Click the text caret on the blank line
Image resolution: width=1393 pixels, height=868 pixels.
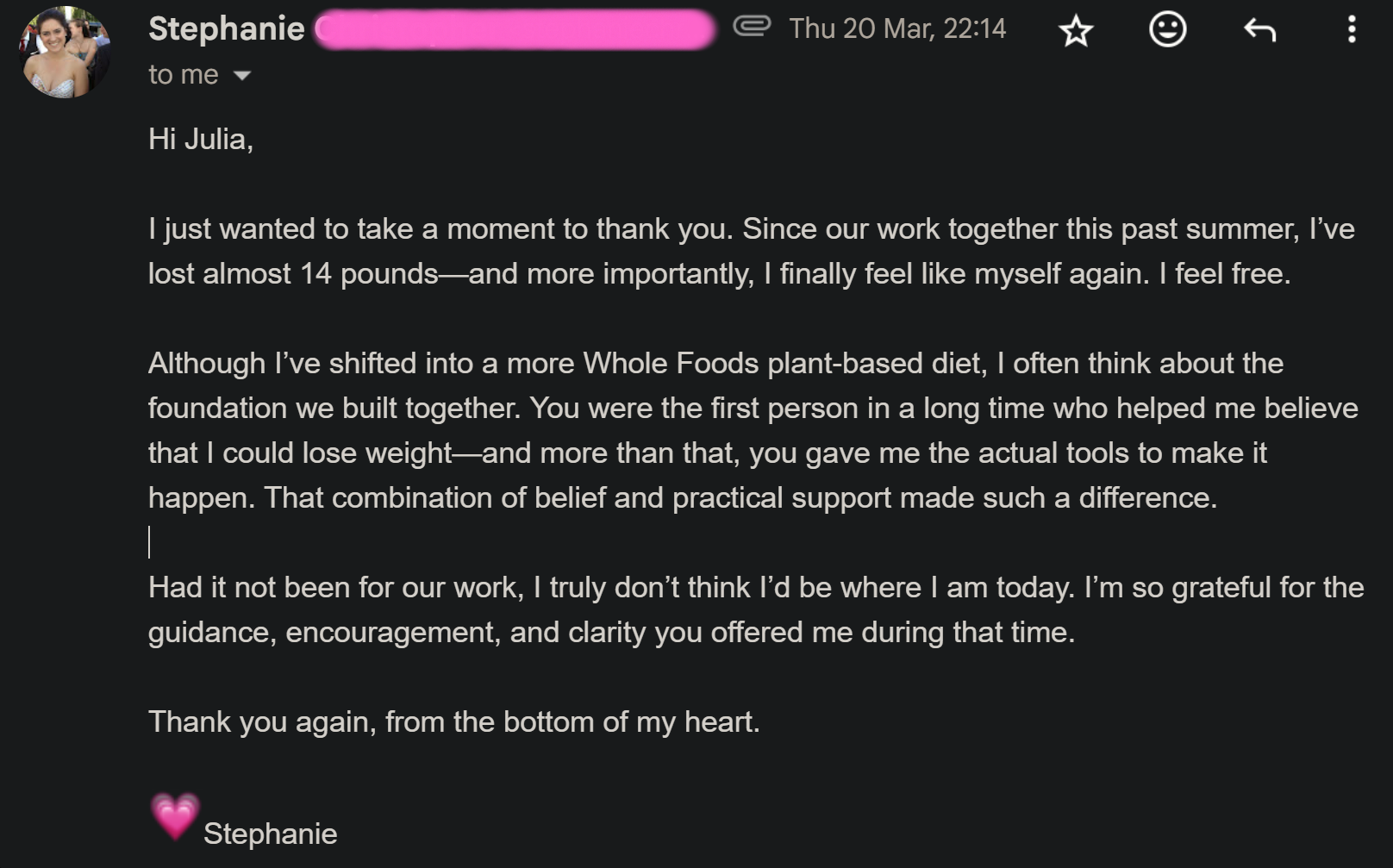click(149, 542)
